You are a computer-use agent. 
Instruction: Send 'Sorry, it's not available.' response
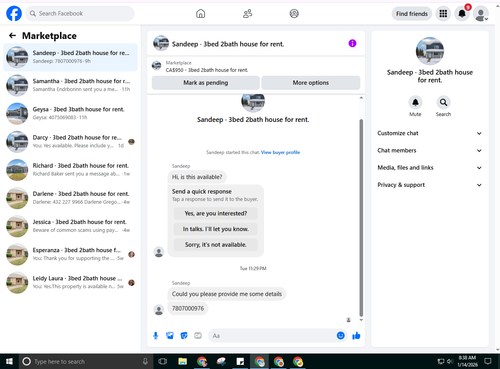click(216, 245)
